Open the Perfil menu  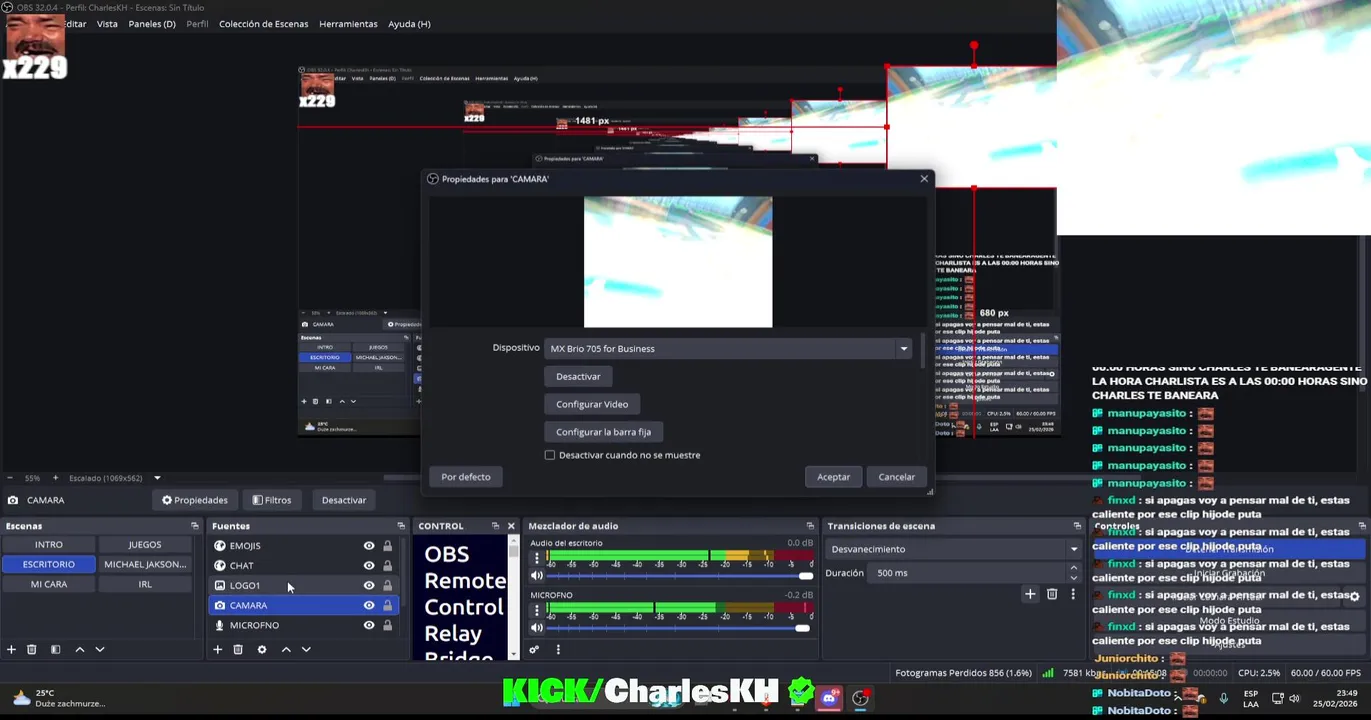[197, 24]
